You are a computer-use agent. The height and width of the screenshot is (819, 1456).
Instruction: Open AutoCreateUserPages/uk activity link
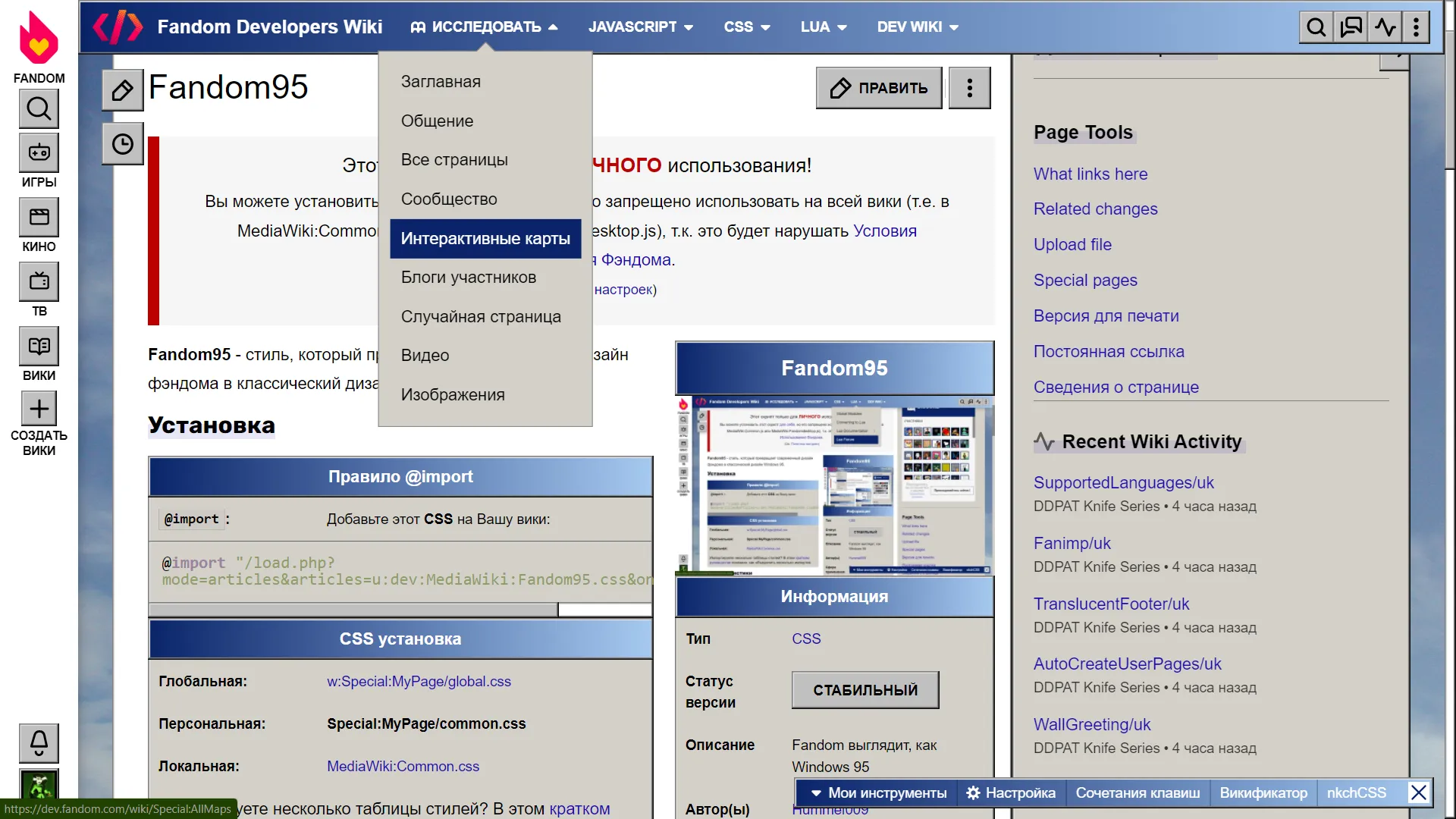[1127, 664]
